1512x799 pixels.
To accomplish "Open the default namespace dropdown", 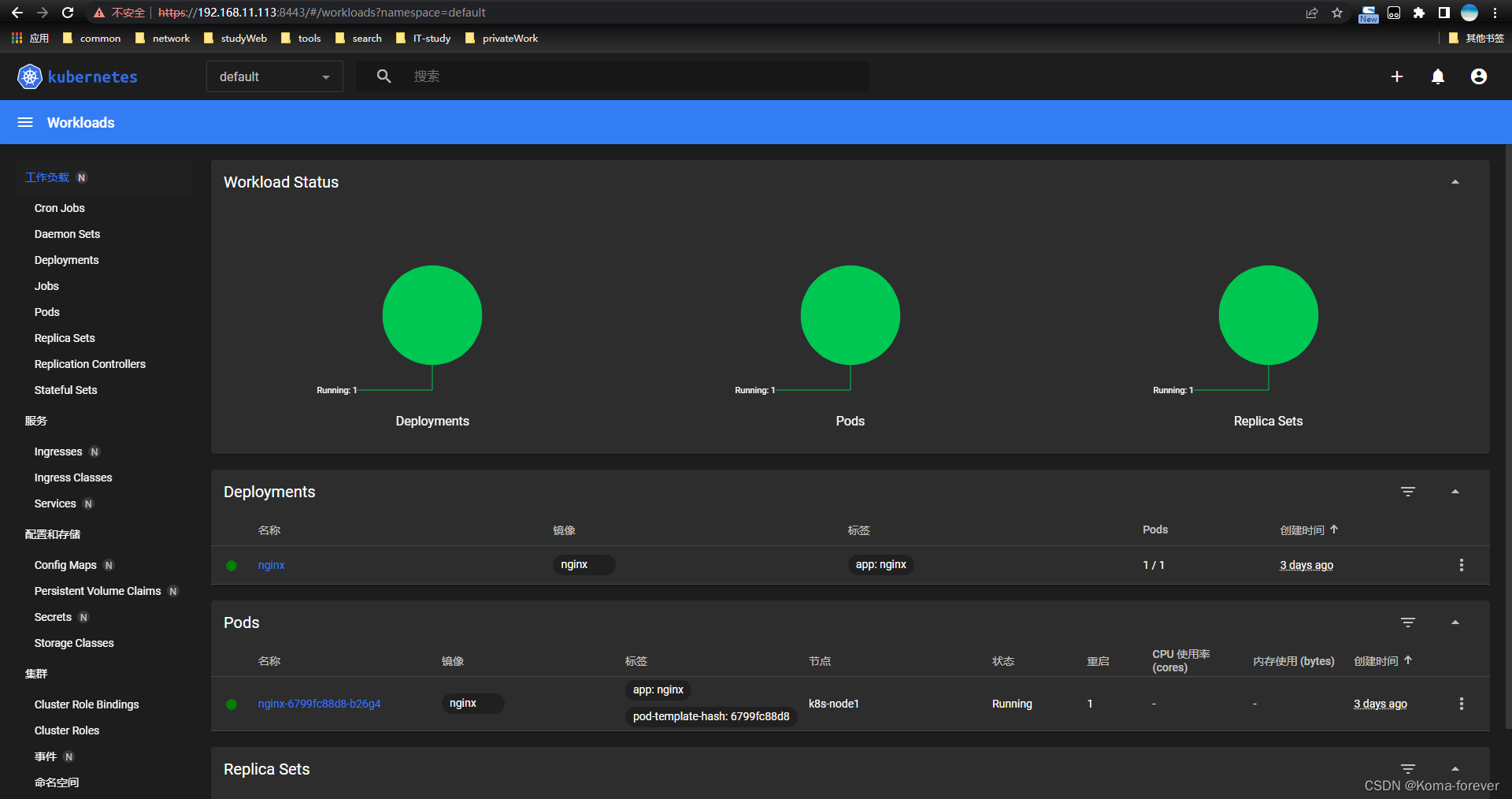I will [275, 76].
